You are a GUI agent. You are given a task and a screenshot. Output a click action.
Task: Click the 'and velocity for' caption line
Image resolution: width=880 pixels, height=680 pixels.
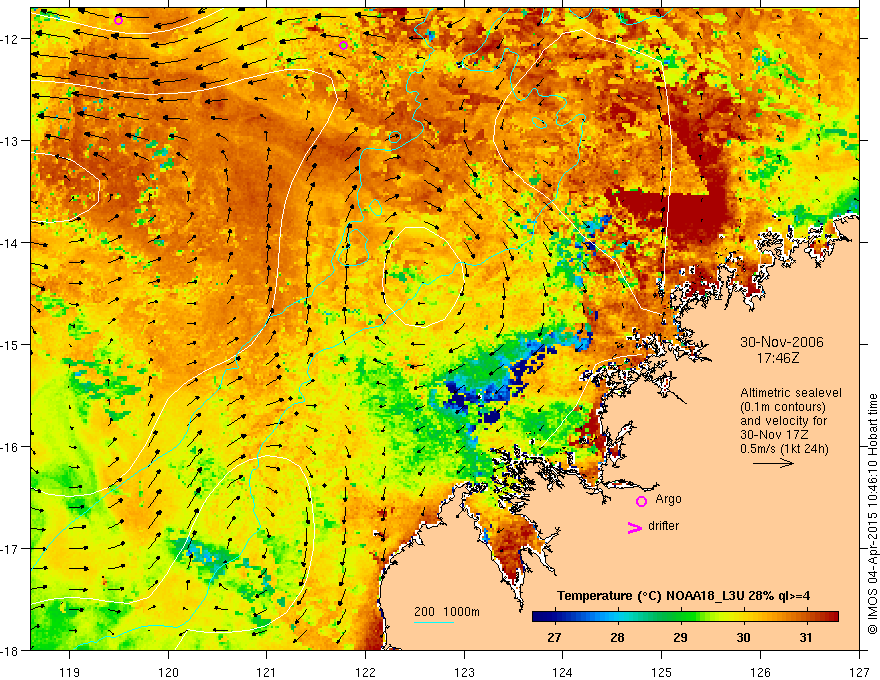pyautogui.click(x=783, y=421)
